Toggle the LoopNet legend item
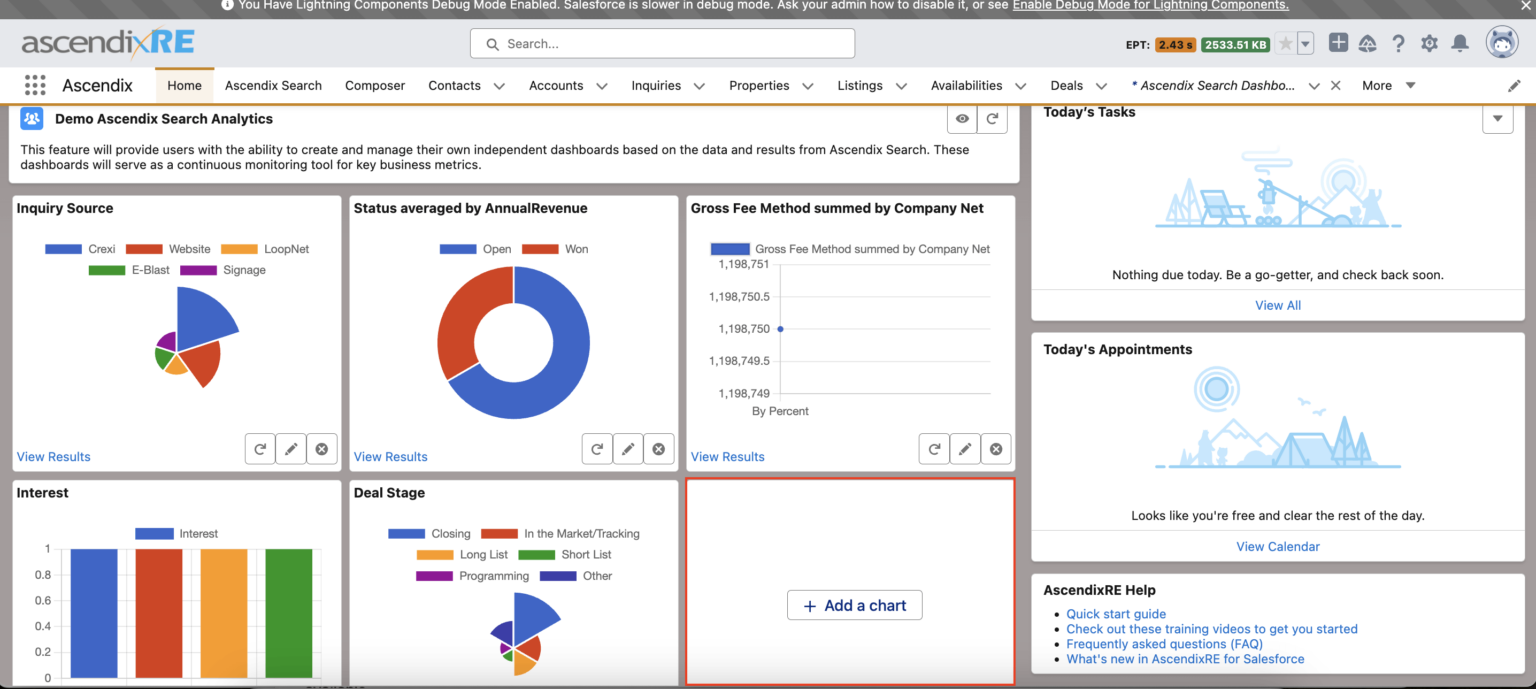The width and height of the screenshot is (1536, 689). pos(265,249)
